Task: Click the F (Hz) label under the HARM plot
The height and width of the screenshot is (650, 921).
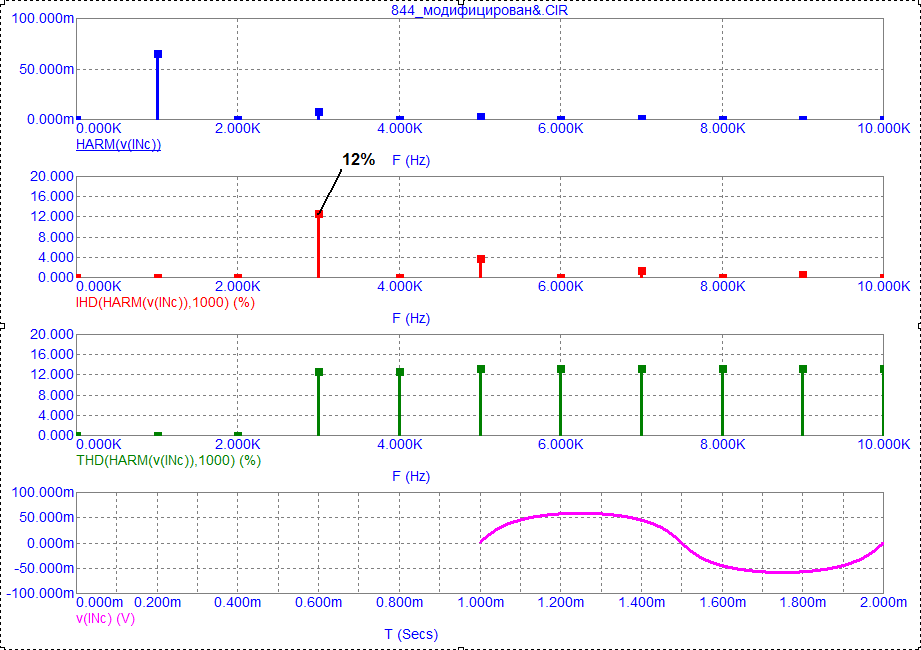Action: pyautogui.click(x=411, y=160)
